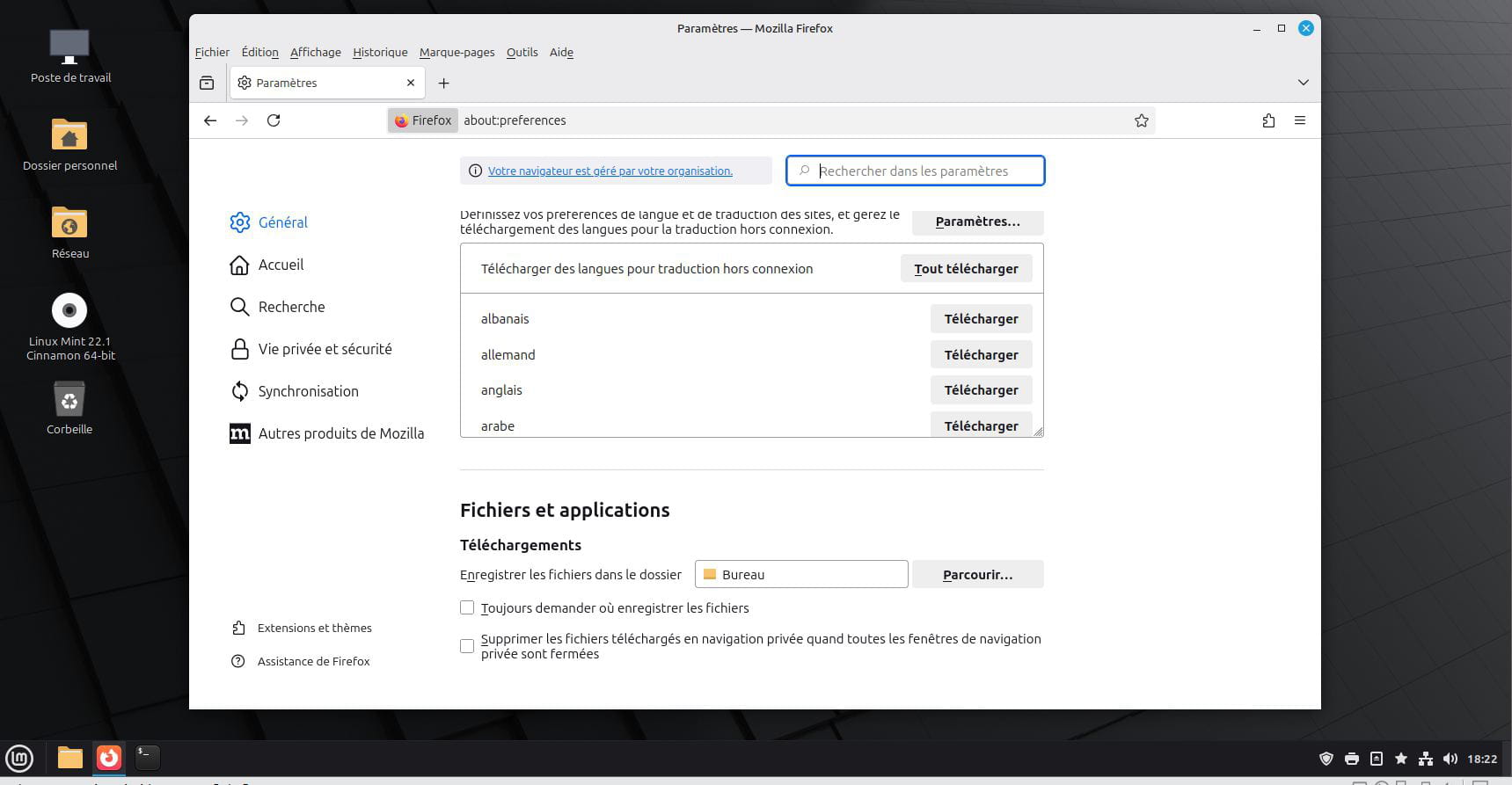Open the Historique menu
1512x785 pixels.
pyautogui.click(x=380, y=52)
